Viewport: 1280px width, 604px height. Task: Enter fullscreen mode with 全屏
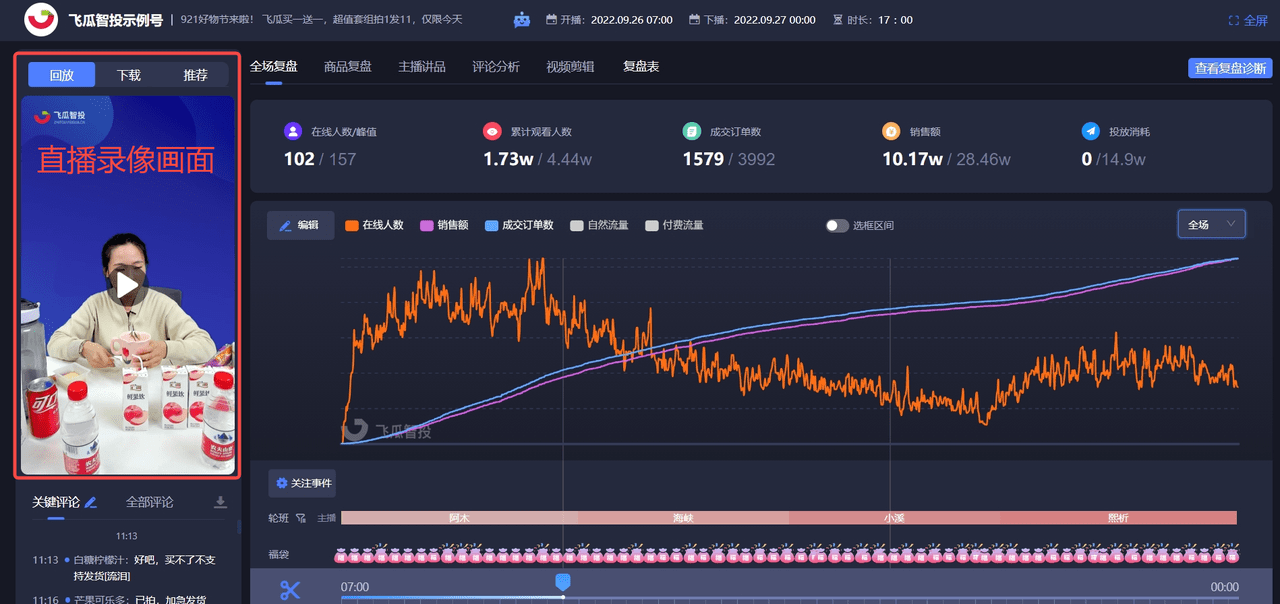[x=1248, y=20]
